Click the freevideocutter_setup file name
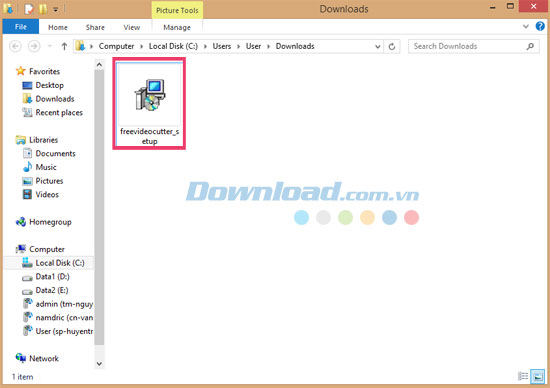 [149, 136]
